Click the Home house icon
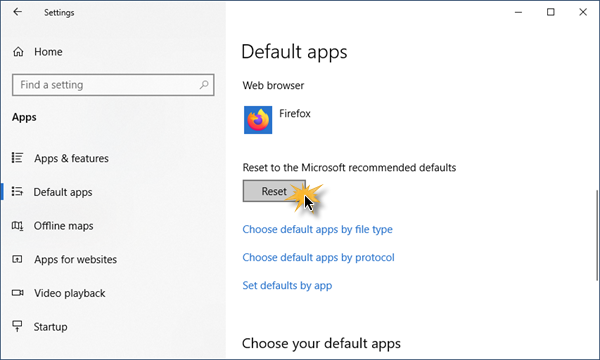 18,52
